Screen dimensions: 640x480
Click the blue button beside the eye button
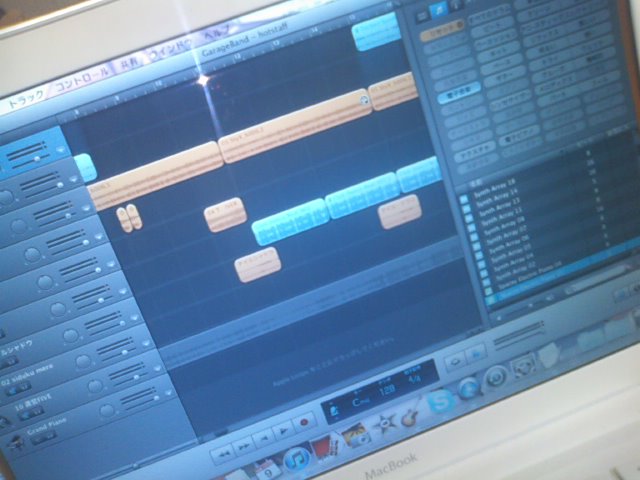(x=475, y=353)
